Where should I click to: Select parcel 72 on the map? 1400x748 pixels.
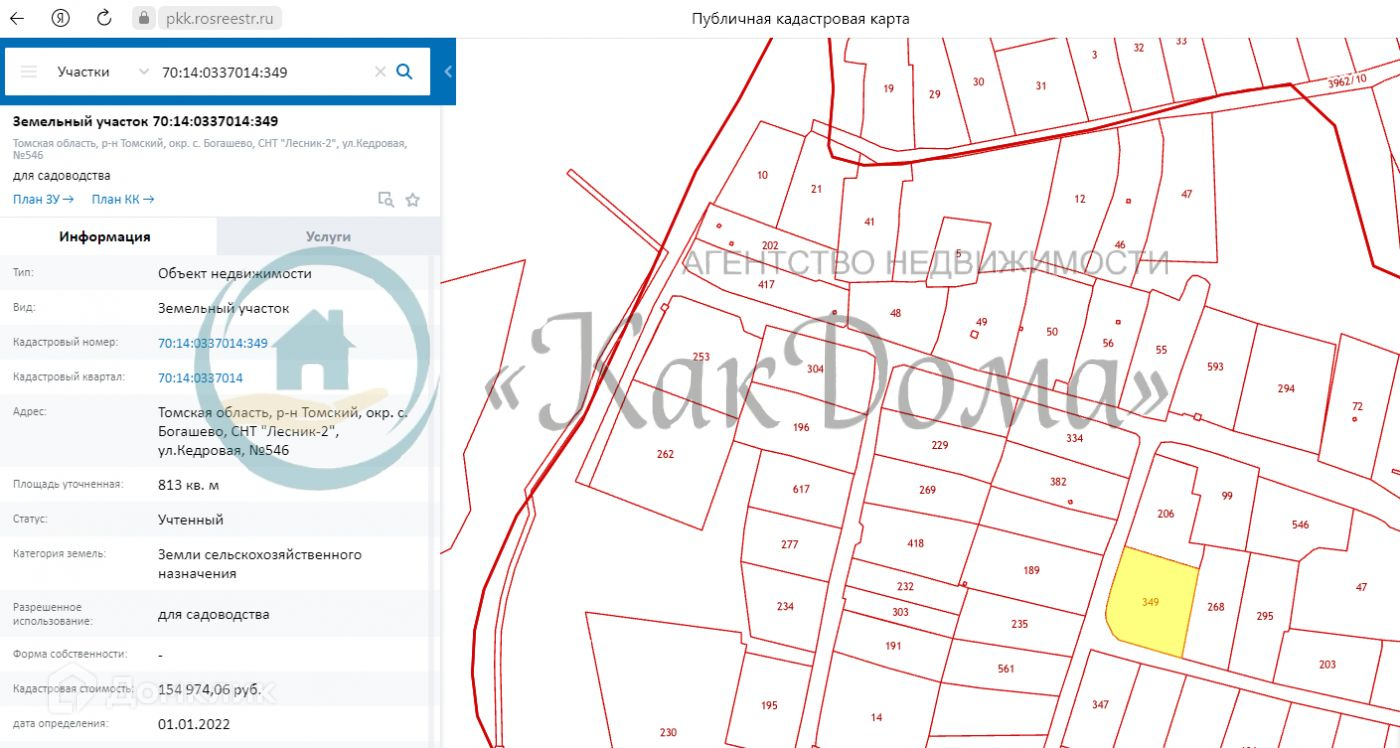[x=1357, y=406]
